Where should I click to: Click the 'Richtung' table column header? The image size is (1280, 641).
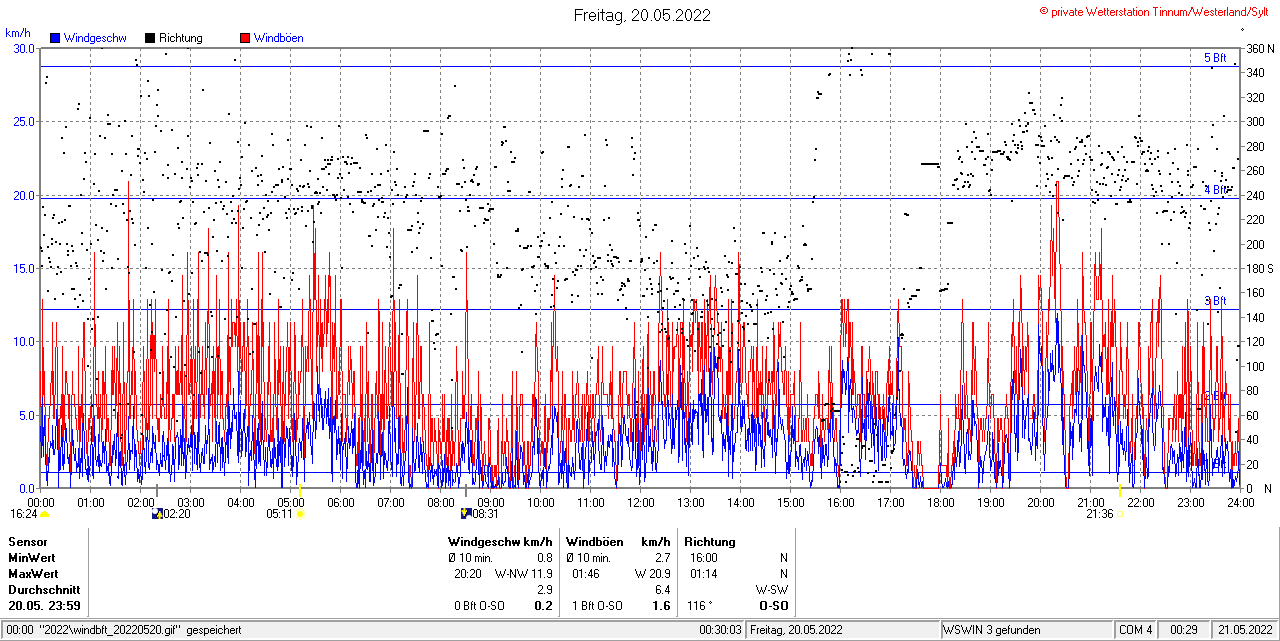pos(712,542)
